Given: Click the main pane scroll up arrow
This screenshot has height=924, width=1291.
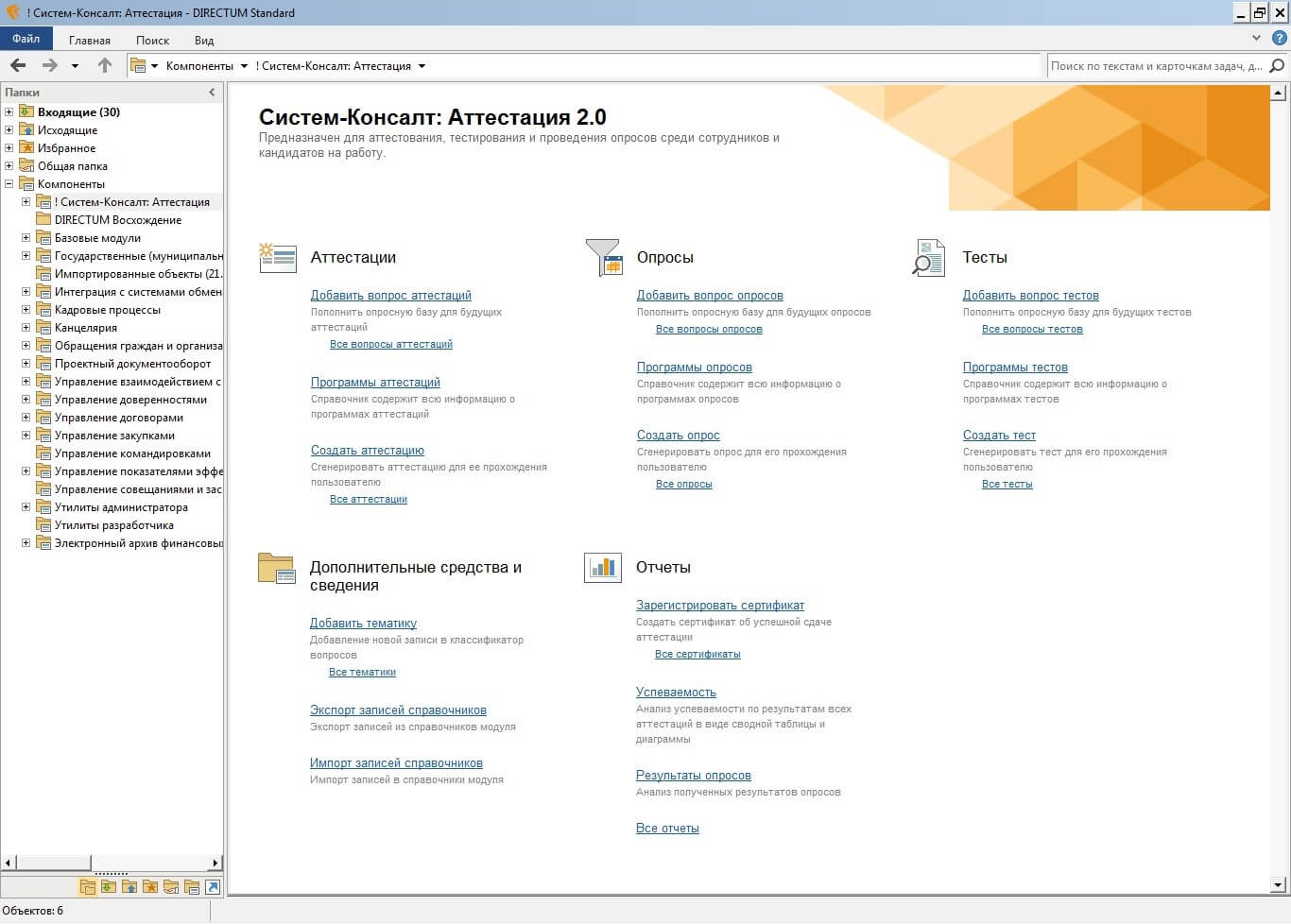Looking at the screenshot, I should [1278, 93].
